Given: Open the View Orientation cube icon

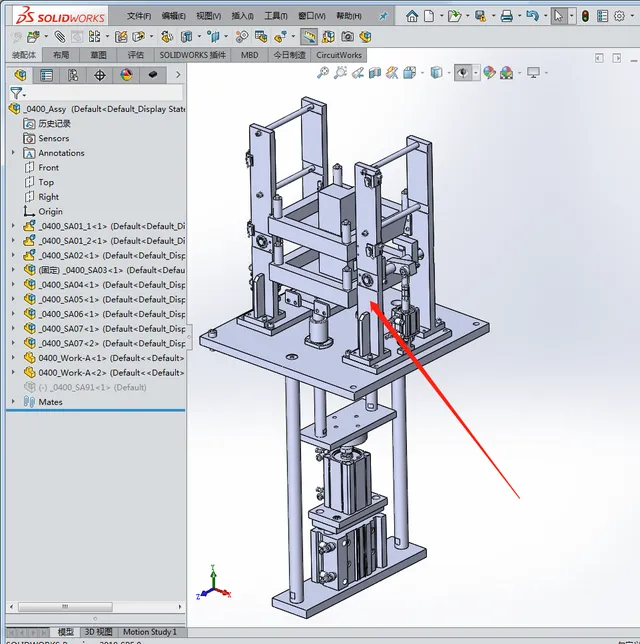Looking at the screenshot, I should click(x=410, y=73).
